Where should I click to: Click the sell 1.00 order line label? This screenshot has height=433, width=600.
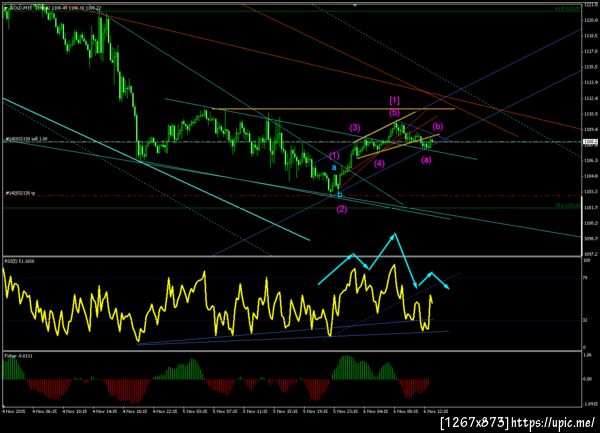point(26,139)
